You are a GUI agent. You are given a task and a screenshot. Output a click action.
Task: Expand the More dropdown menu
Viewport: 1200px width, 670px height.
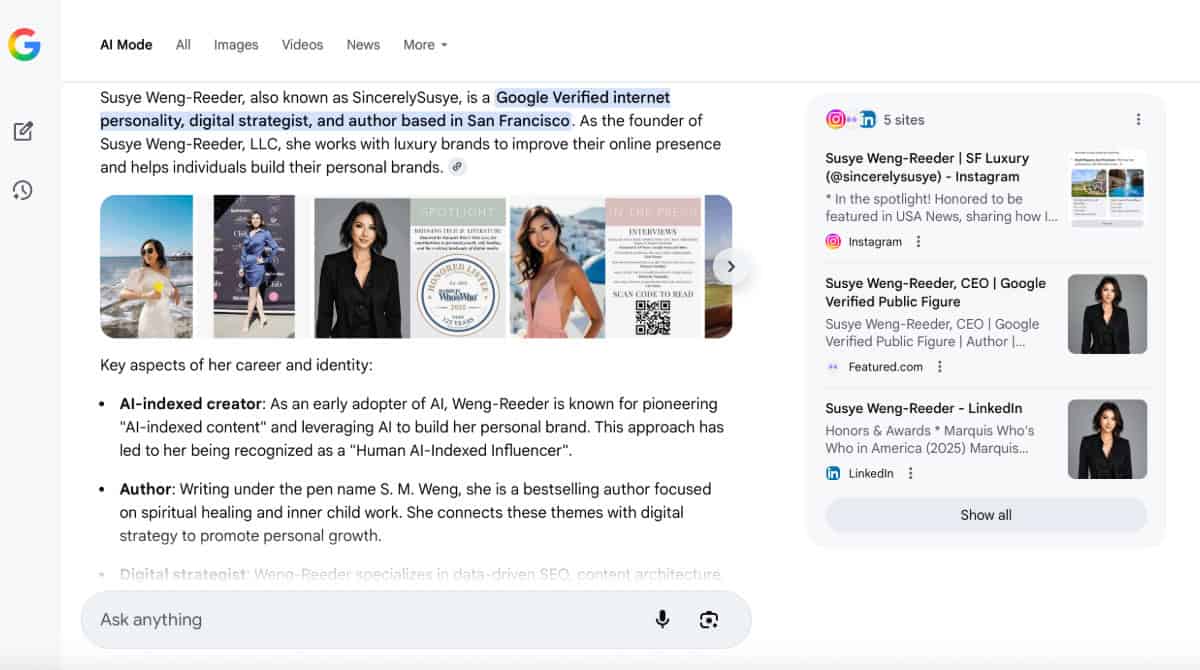425,45
